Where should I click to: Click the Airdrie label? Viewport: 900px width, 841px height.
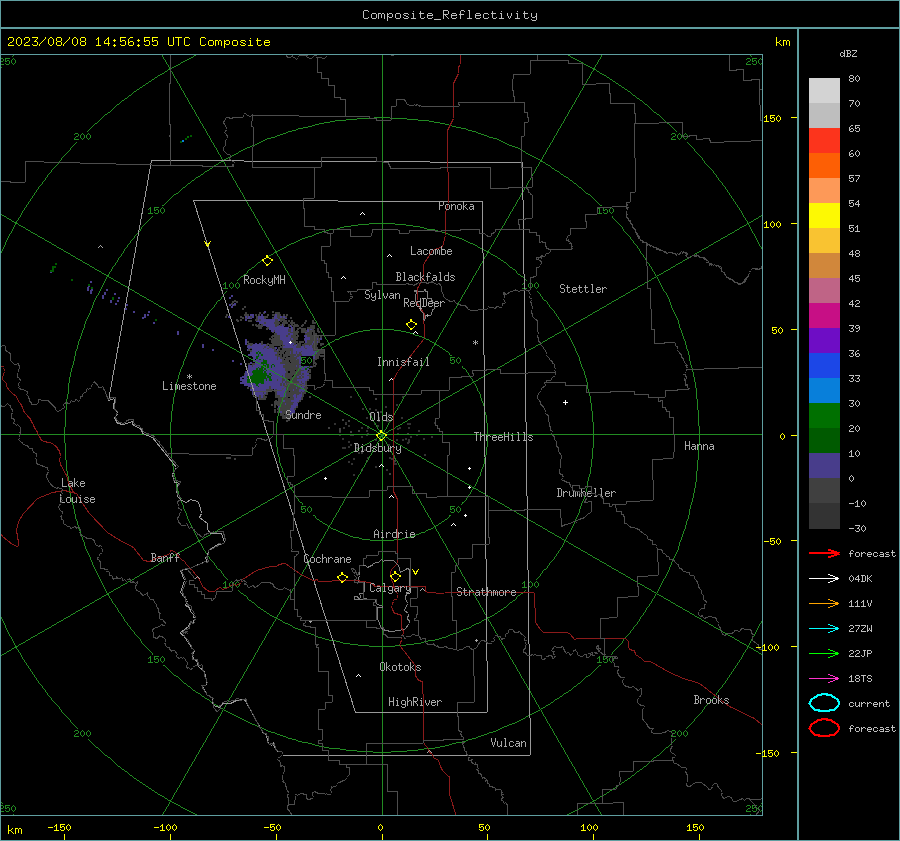tap(394, 534)
